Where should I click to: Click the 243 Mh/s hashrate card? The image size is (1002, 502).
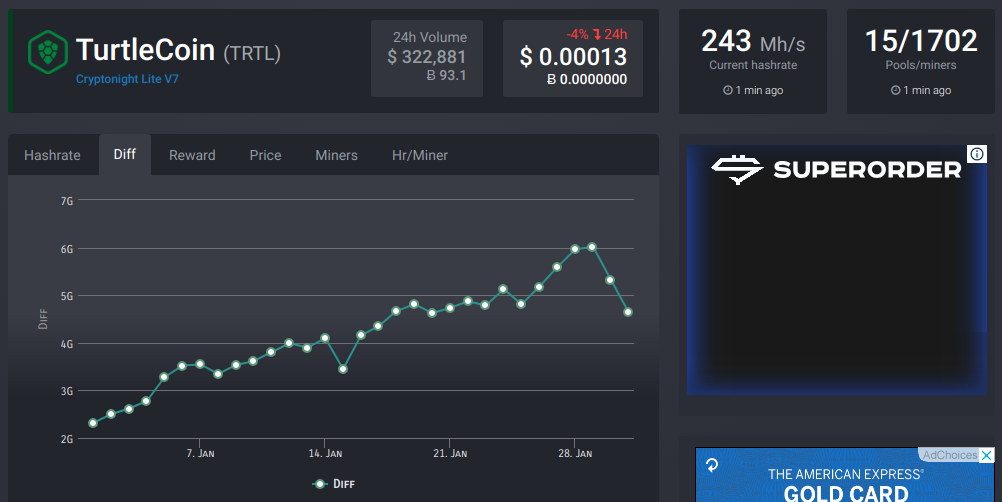tap(753, 61)
